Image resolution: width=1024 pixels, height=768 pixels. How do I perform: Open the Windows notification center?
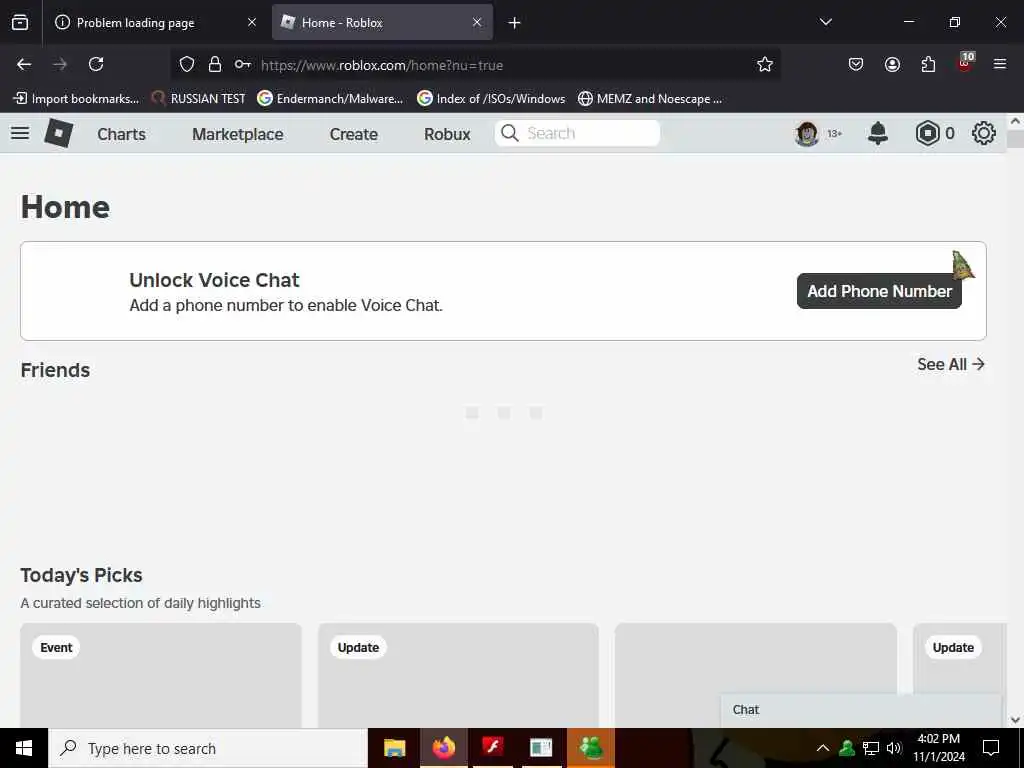[x=991, y=748]
